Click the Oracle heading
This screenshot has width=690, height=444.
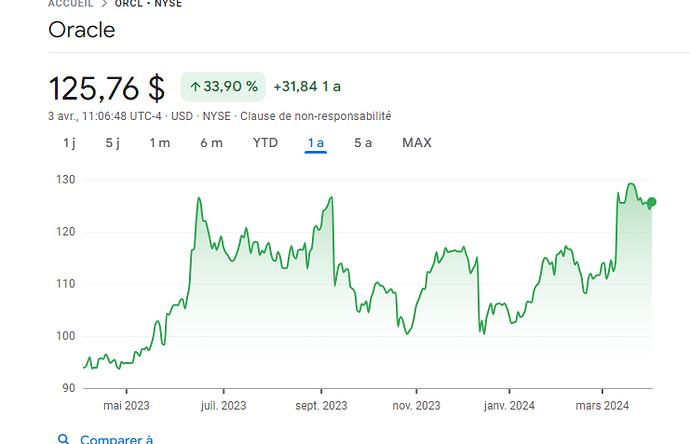[x=81, y=30]
